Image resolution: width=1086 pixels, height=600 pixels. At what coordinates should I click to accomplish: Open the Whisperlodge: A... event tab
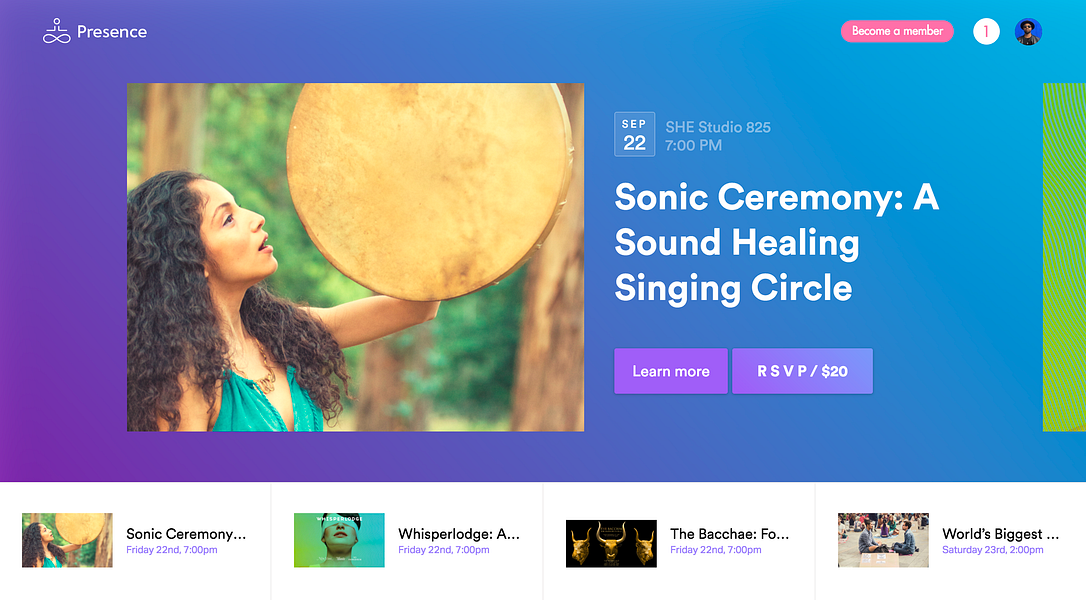pyautogui.click(x=459, y=533)
